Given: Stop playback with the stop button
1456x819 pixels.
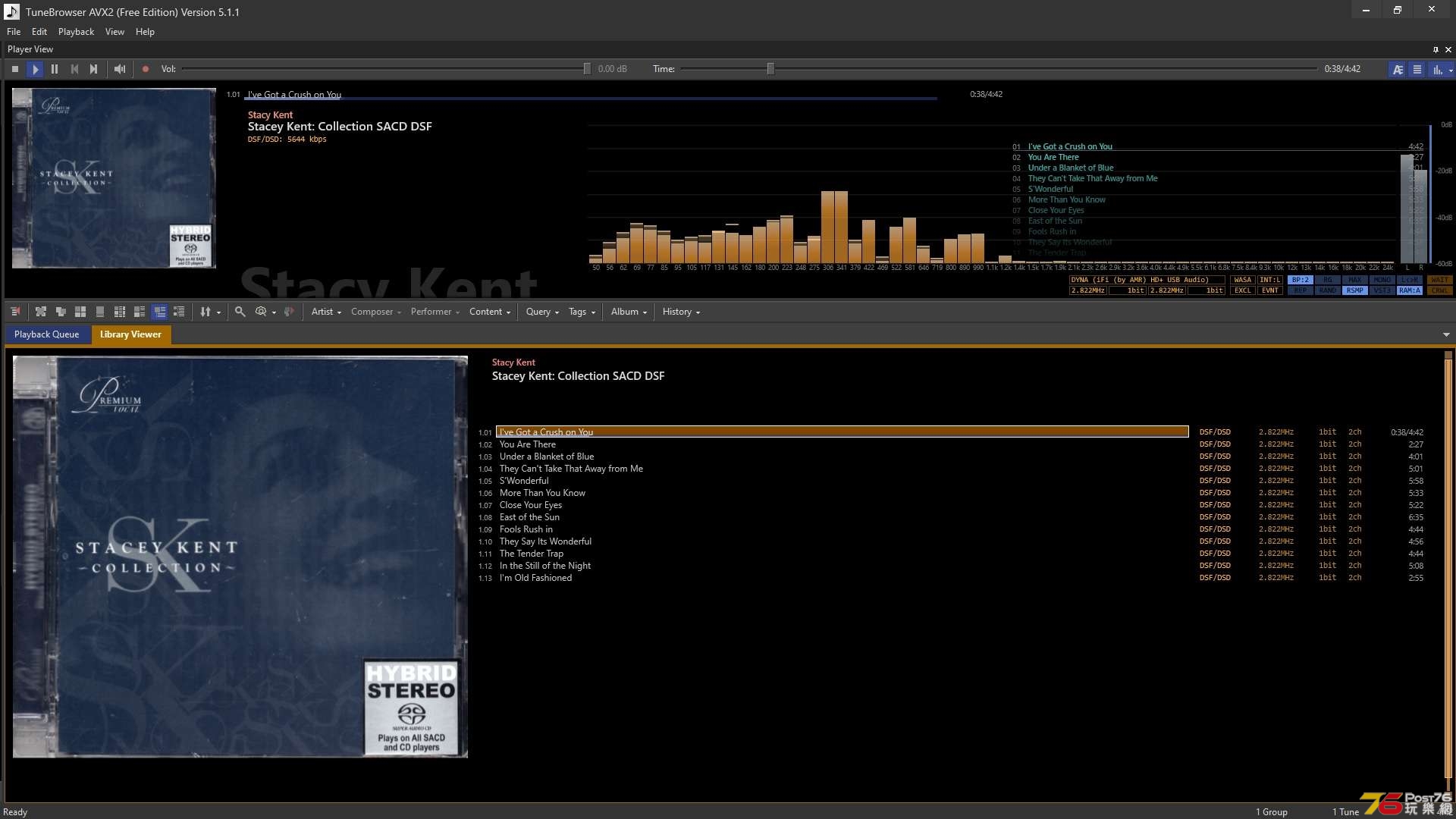Looking at the screenshot, I should (15, 69).
